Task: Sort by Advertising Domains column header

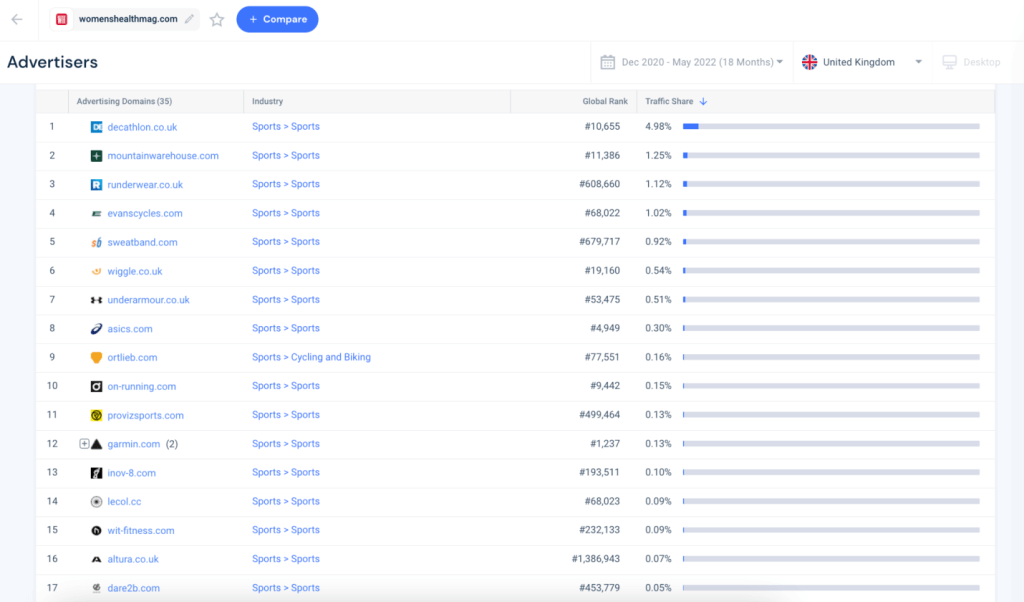Action: pos(124,101)
